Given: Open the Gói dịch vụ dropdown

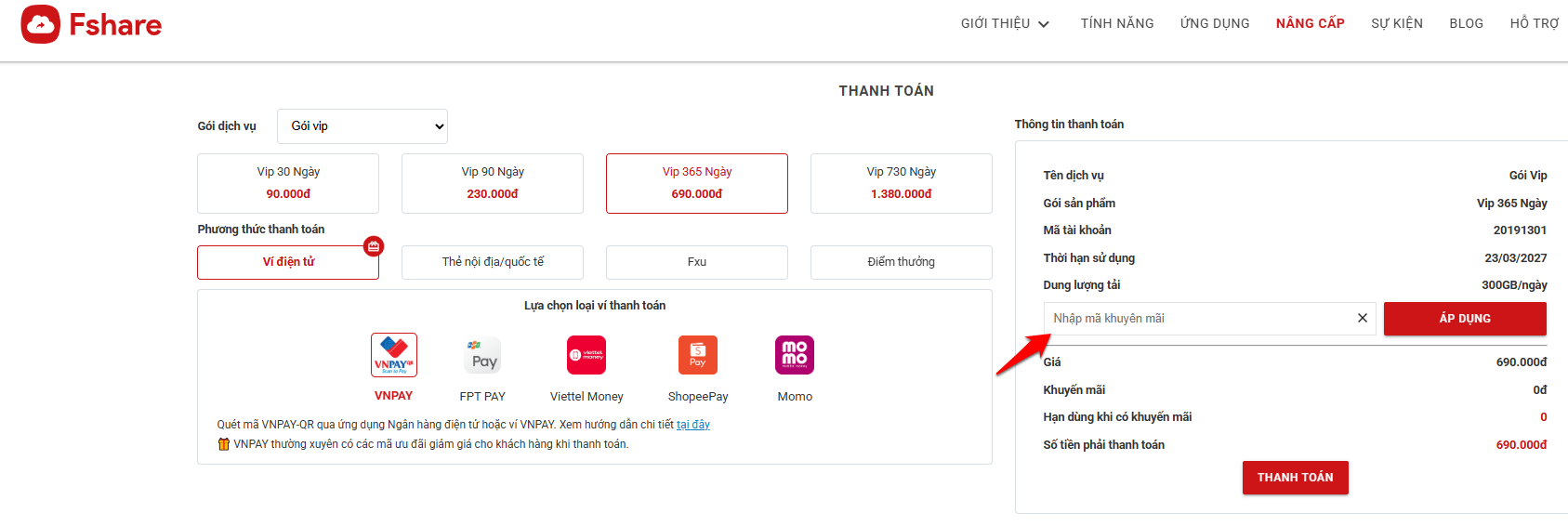Looking at the screenshot, I should [362, 126].
